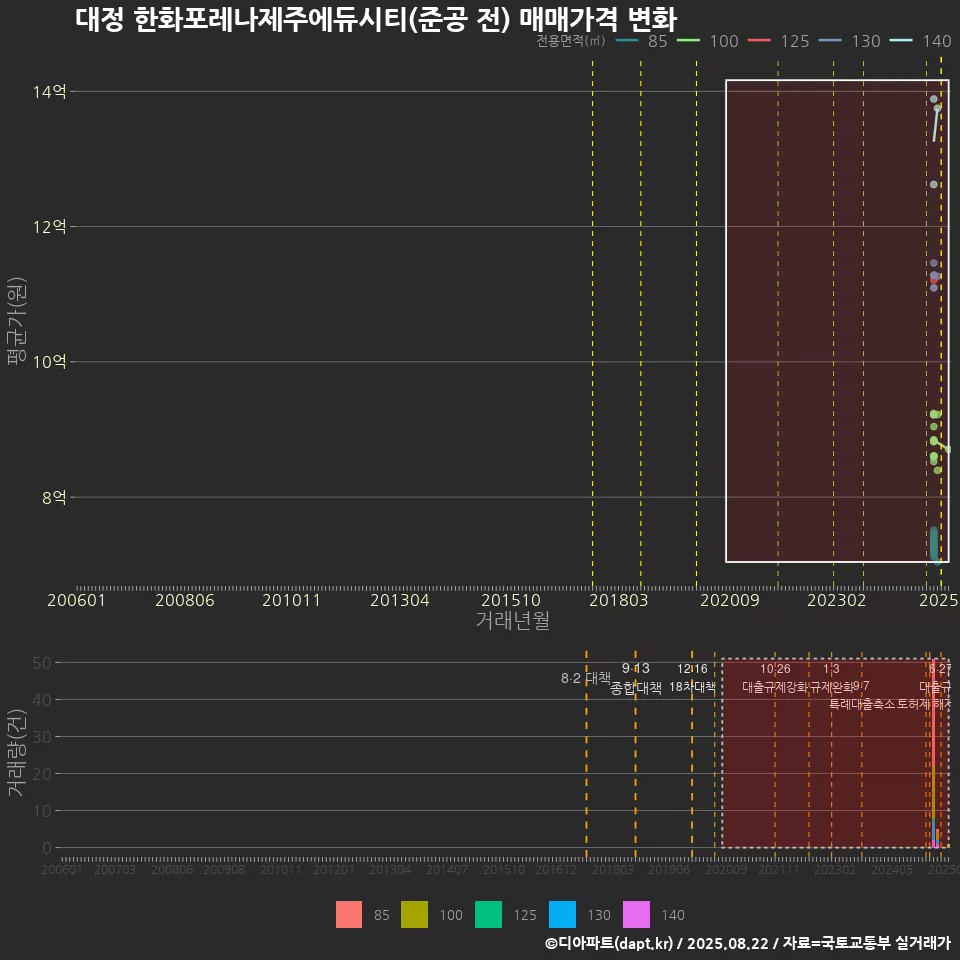Screen dimensions: 960x960
Task: Click the salmon 85 swatch in bottom legend
Action: point(349,915)
